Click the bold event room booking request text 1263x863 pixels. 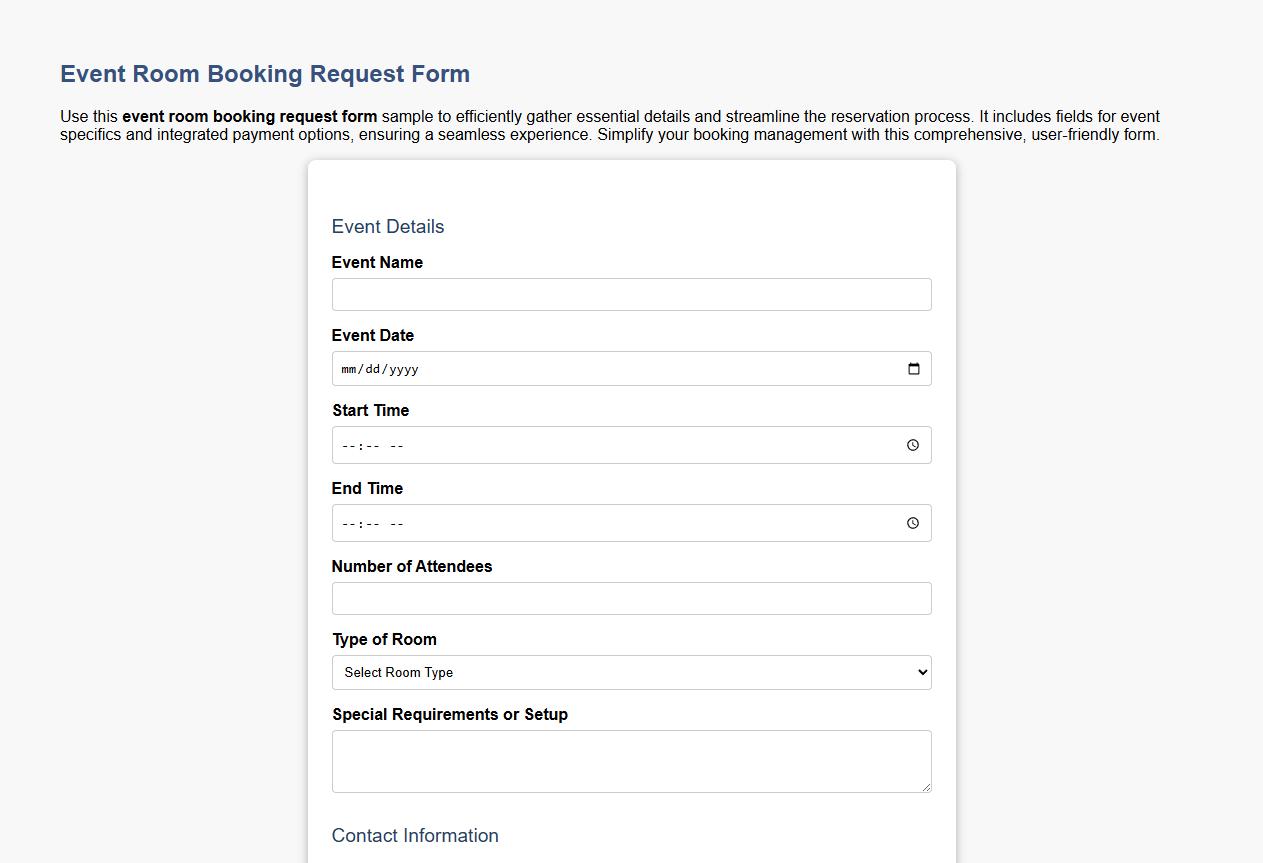[248, 116]
